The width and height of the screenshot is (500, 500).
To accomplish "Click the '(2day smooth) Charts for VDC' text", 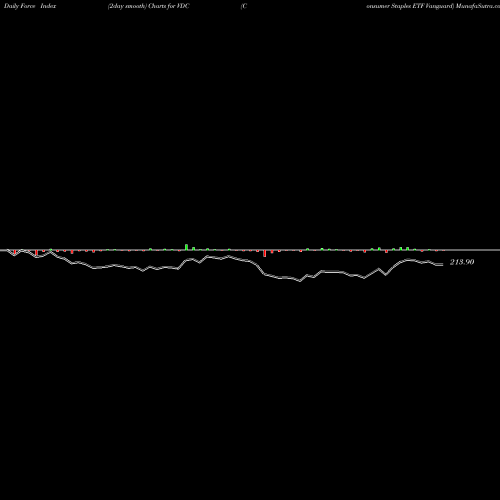I will (148, 6).
